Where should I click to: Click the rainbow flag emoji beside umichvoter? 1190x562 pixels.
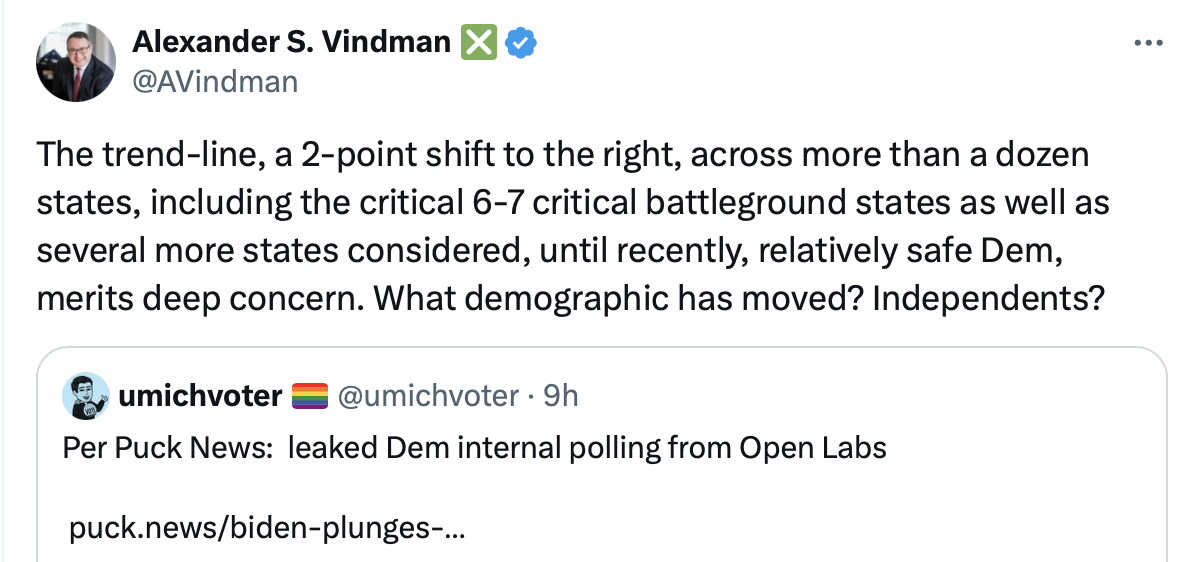(x=310, y=397)
